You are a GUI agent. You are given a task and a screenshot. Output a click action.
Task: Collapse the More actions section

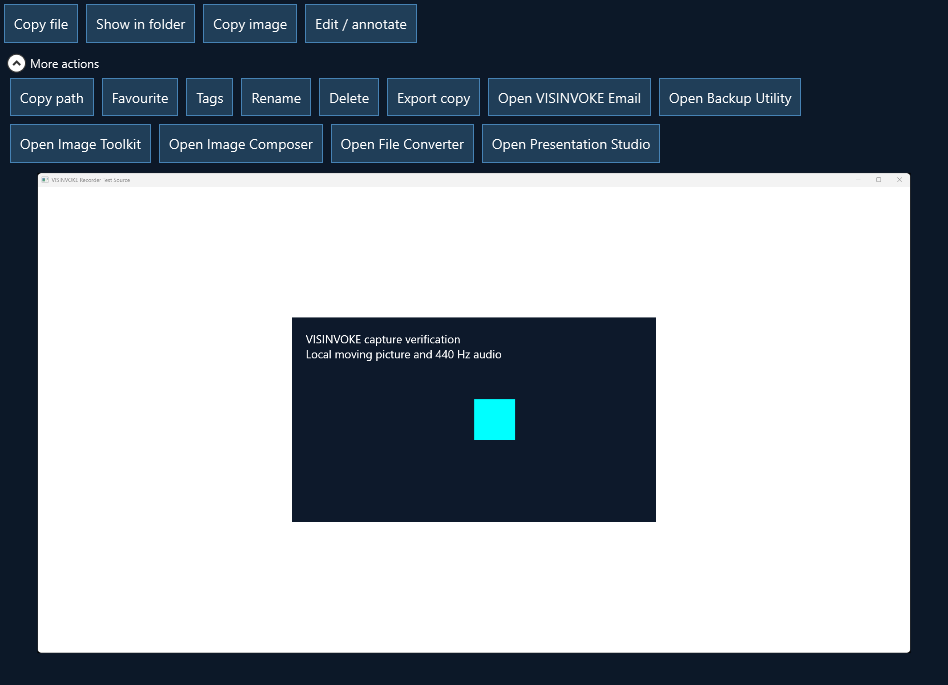(16, 63)
